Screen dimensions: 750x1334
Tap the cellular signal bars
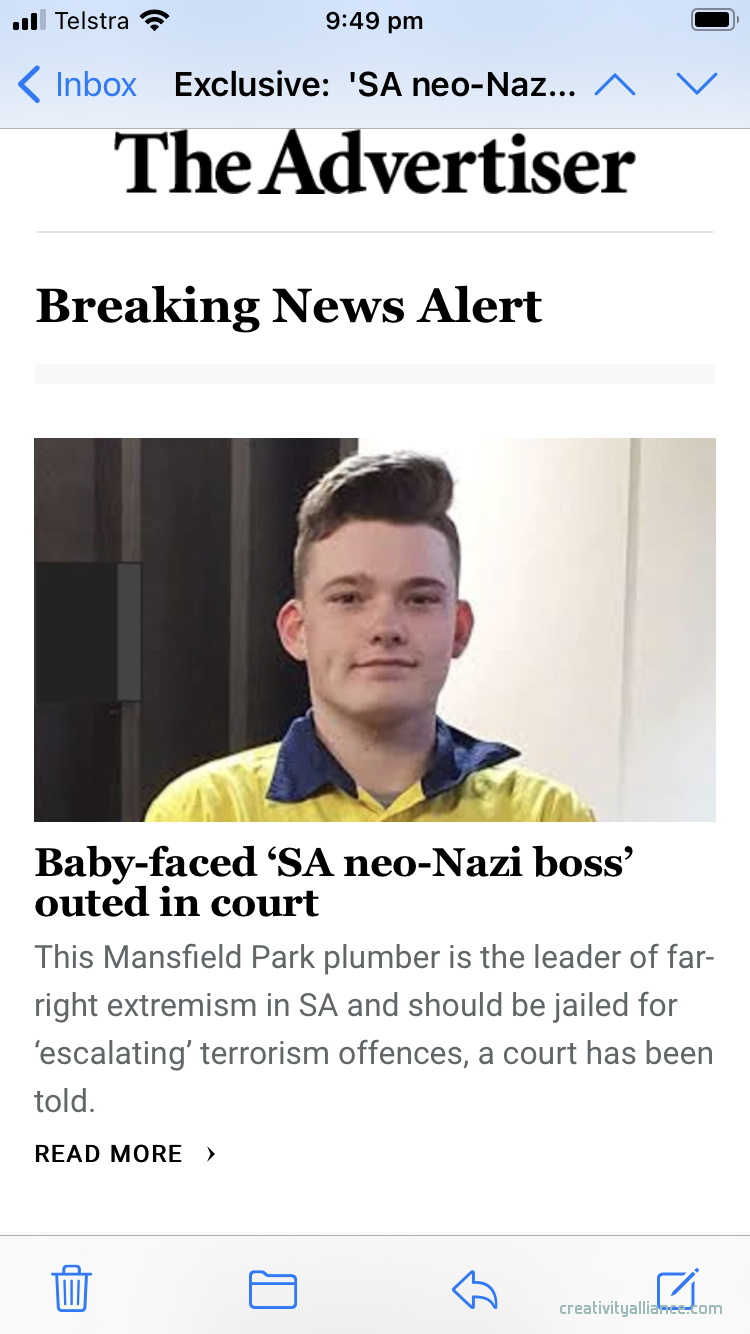[30, 21]
